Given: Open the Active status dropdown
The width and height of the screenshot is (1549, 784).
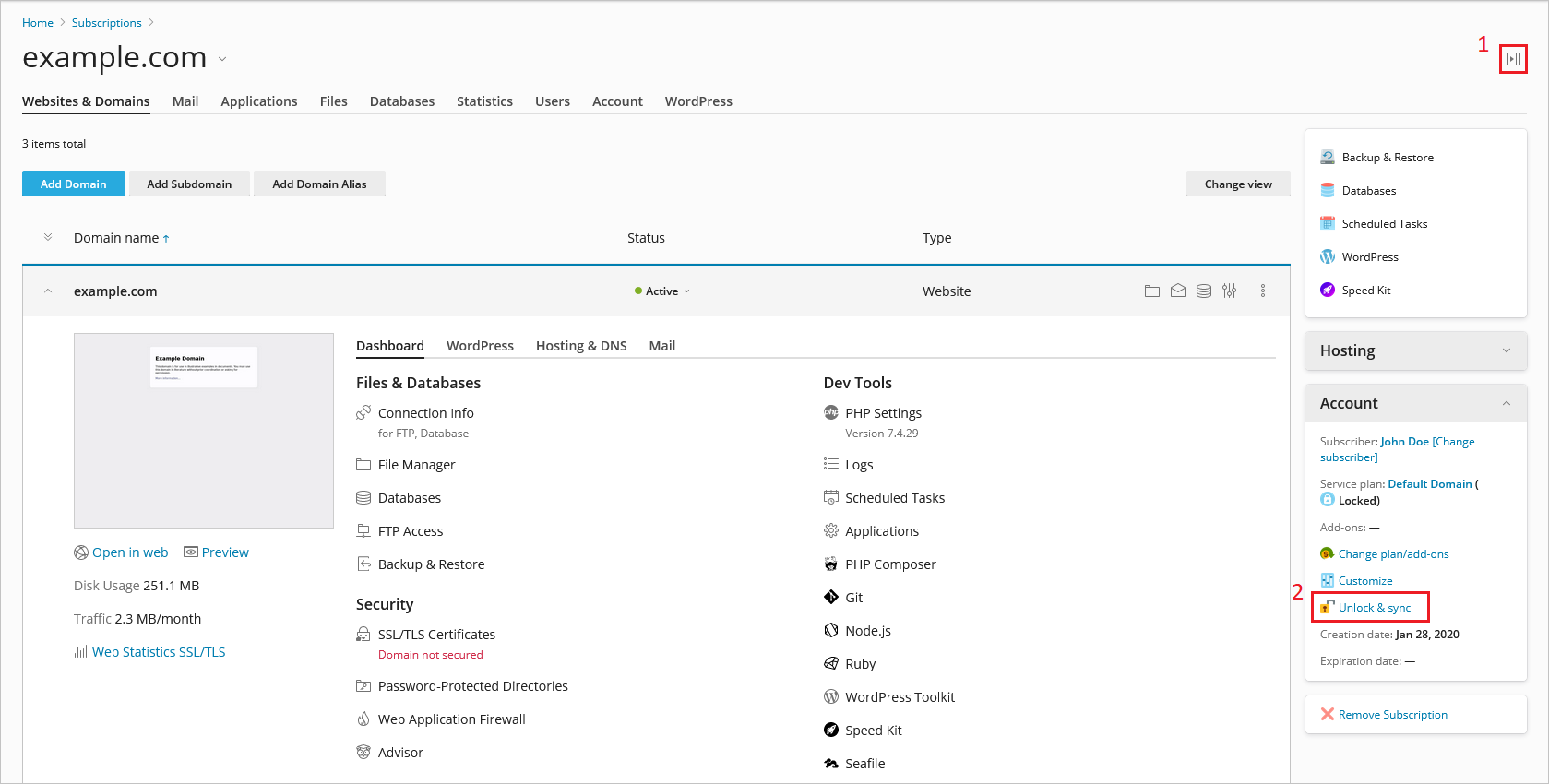Looking at the screenshot, I should click(662, 291).
